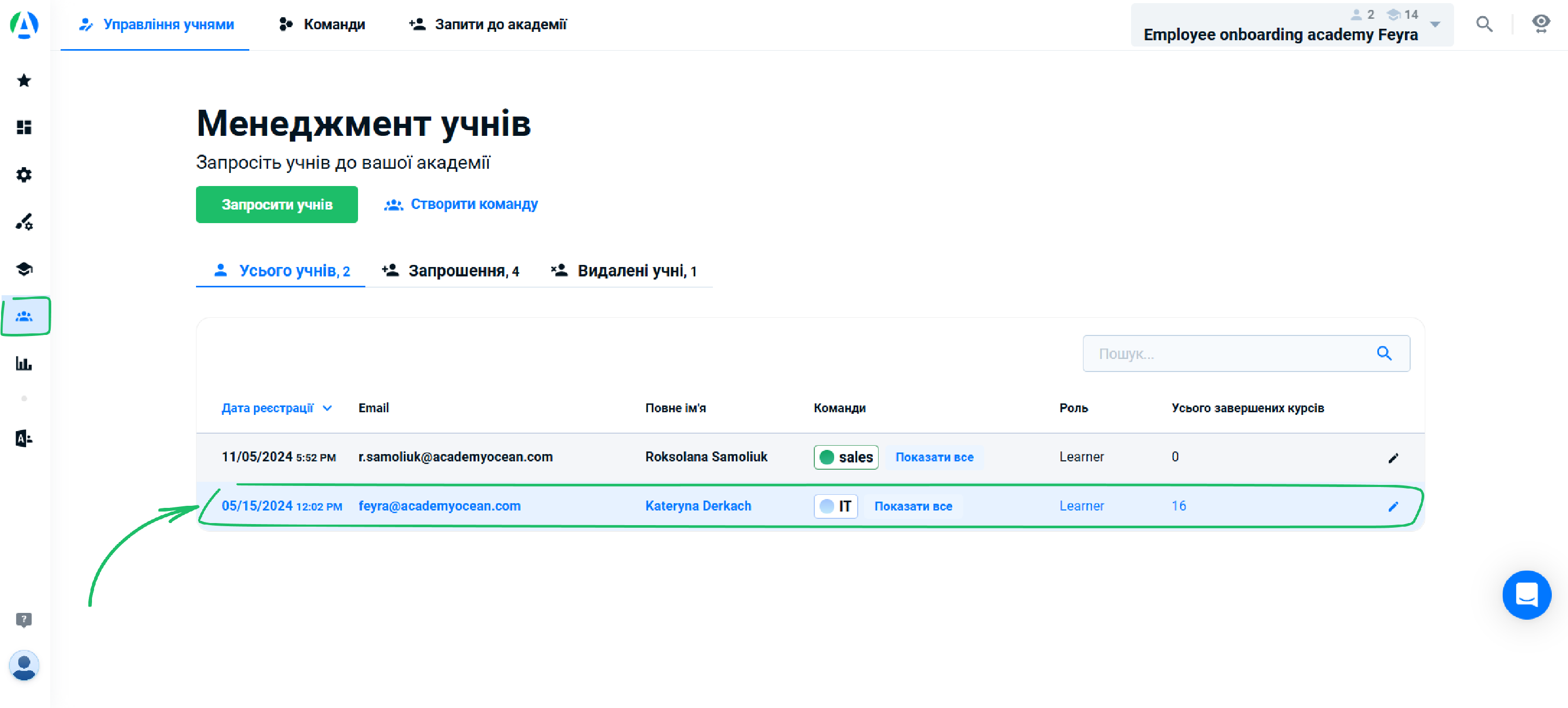Click date 05/15/2024 12:02 PM
This screenshot has width=1568, height=708.
[x=281, y=506]
